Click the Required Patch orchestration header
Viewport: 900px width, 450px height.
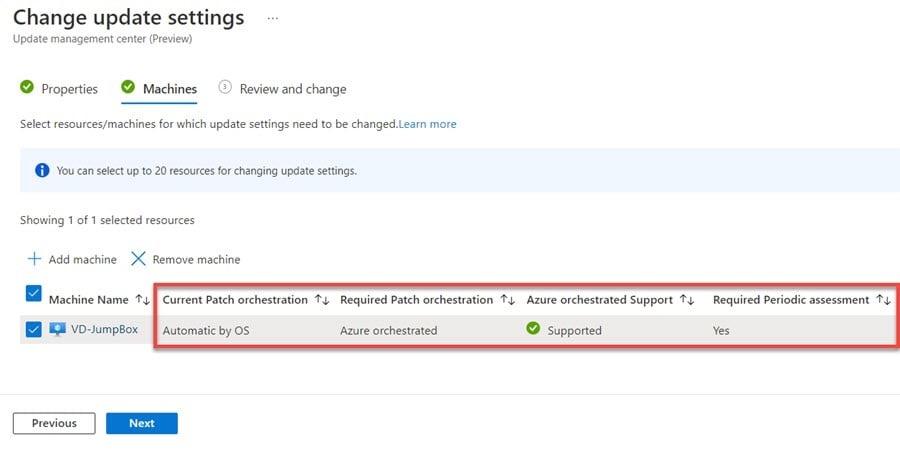(x=417, y=300)
